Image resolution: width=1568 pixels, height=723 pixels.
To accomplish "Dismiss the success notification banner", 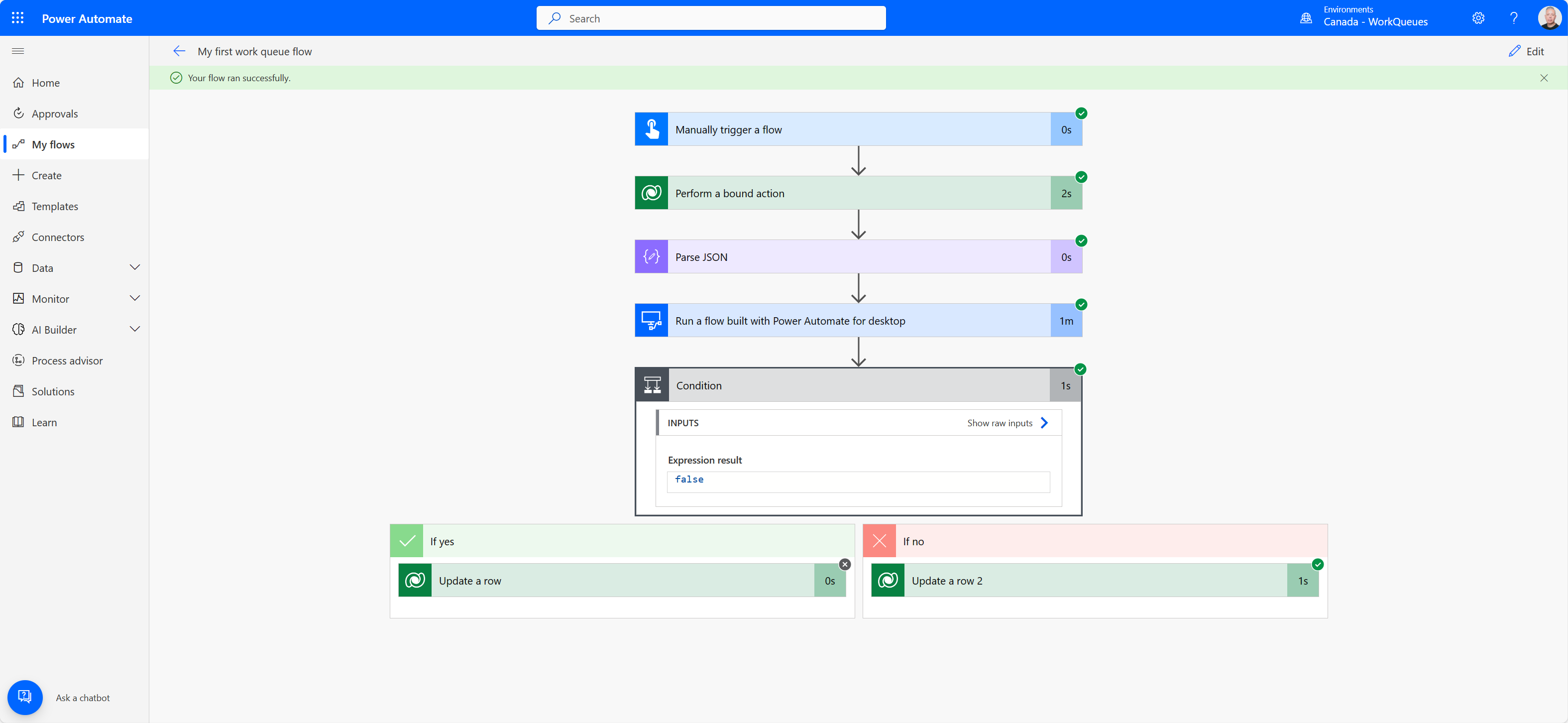I will pyautogui.click(x=1544, y=78).
